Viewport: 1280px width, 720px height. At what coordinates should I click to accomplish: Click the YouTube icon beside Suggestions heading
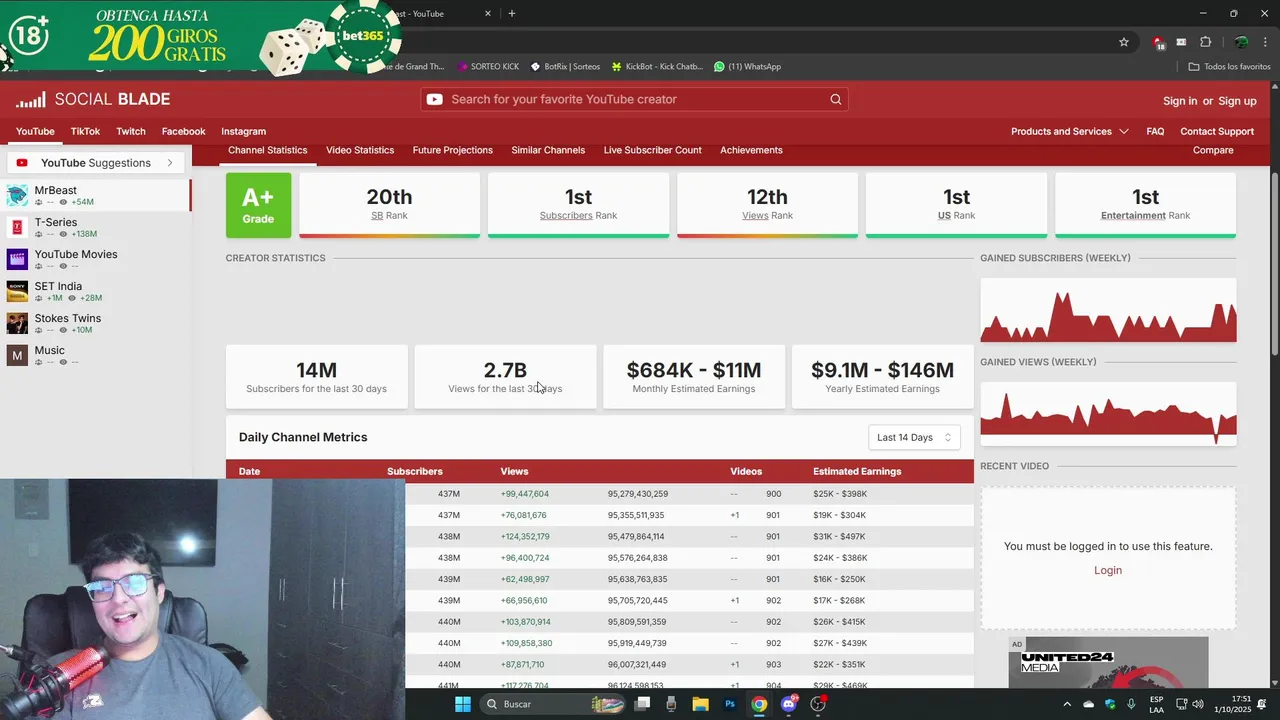point(22,163)
